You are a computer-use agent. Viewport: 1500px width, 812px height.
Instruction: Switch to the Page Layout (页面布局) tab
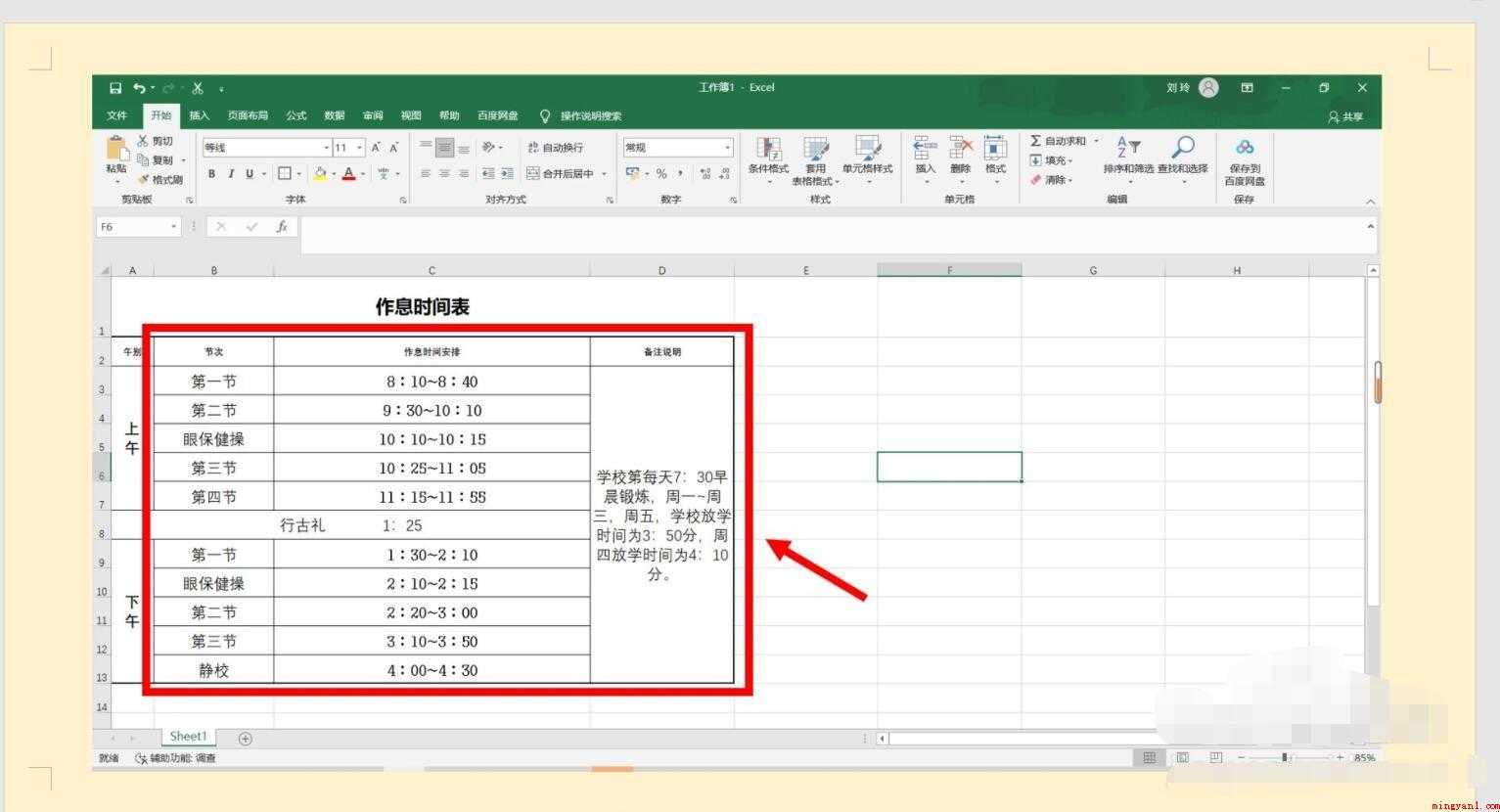(248, 115)
